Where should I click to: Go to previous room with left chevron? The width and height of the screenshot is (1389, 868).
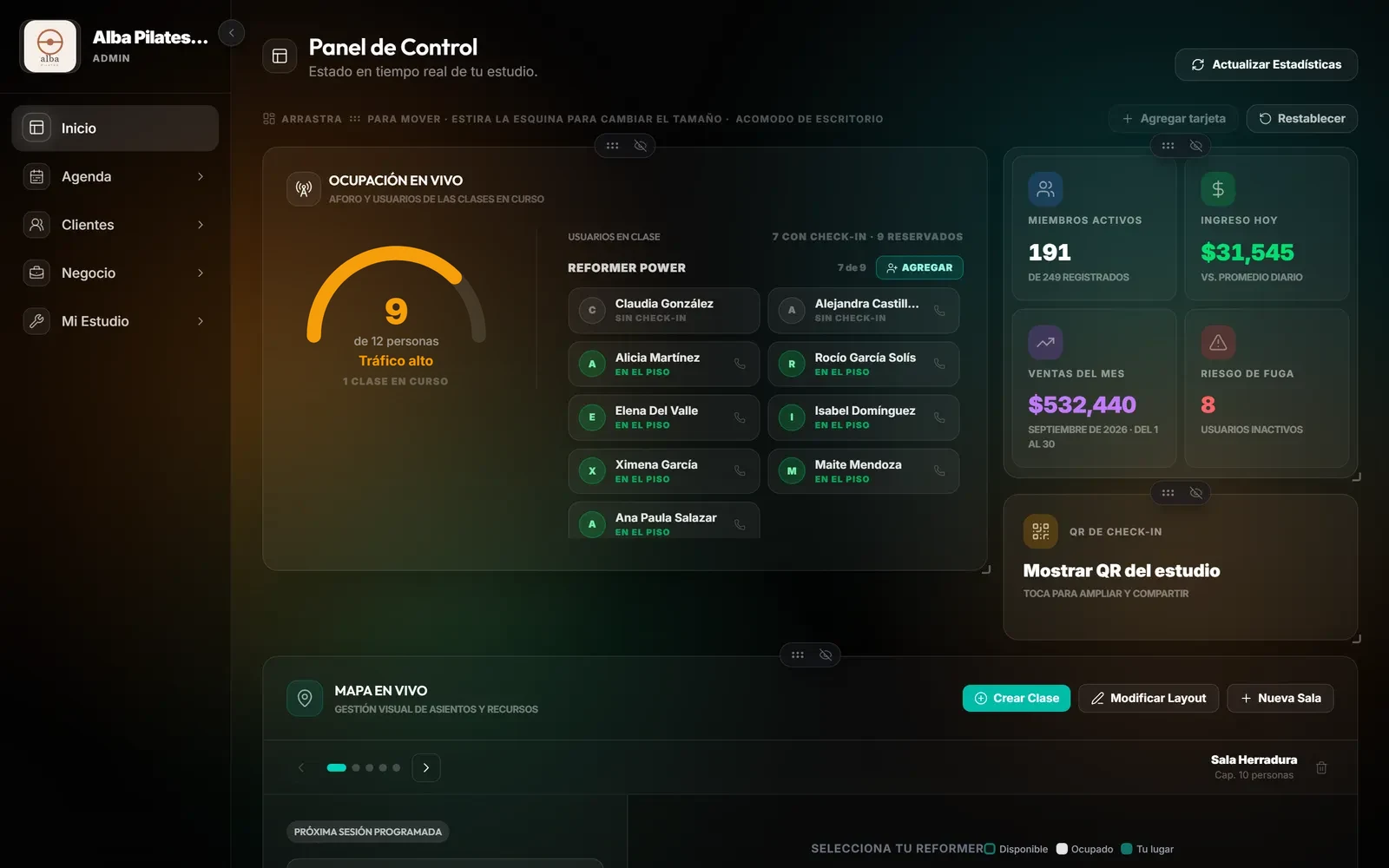coord(301,767)
